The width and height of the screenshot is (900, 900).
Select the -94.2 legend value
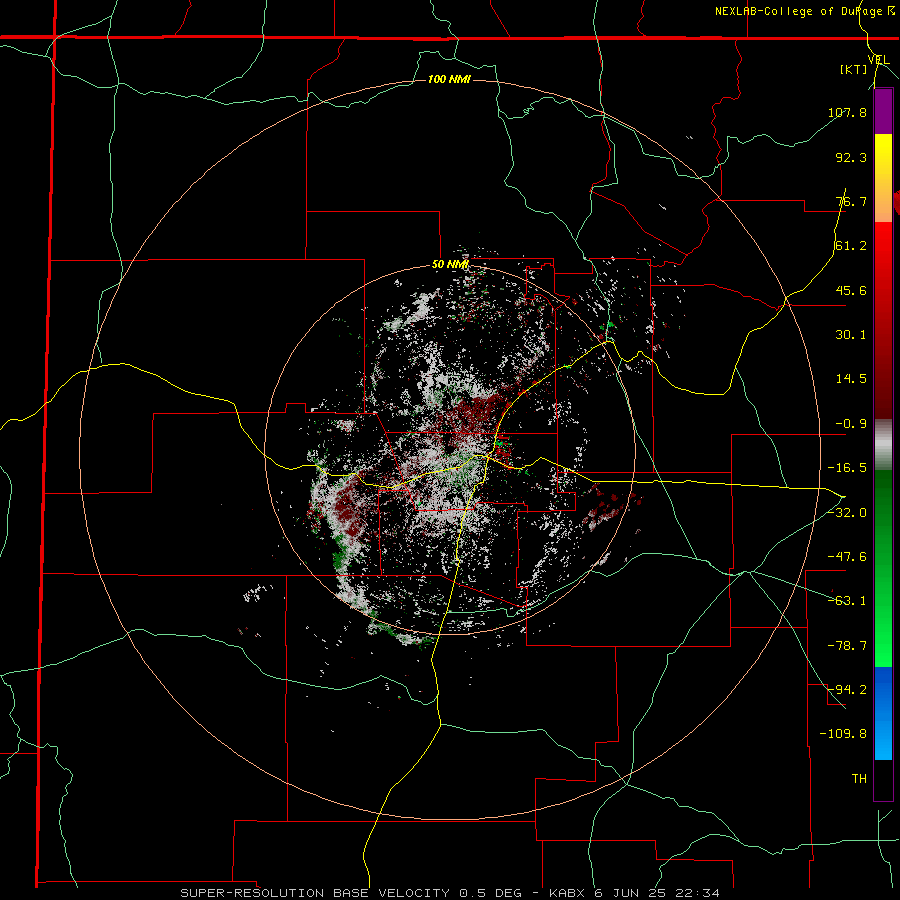click(x=847, y=689)
